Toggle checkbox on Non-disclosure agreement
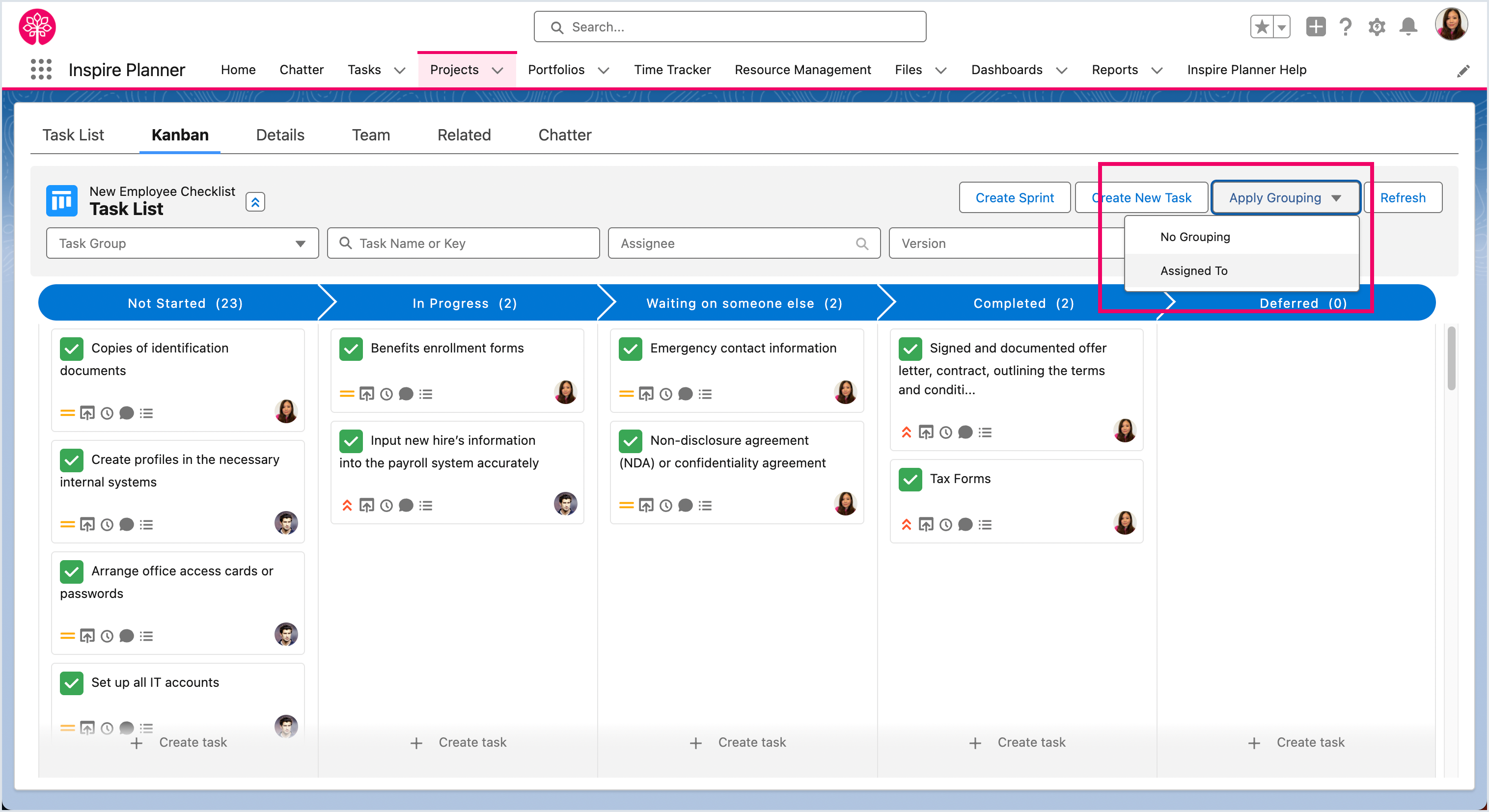 pos(631,441)
